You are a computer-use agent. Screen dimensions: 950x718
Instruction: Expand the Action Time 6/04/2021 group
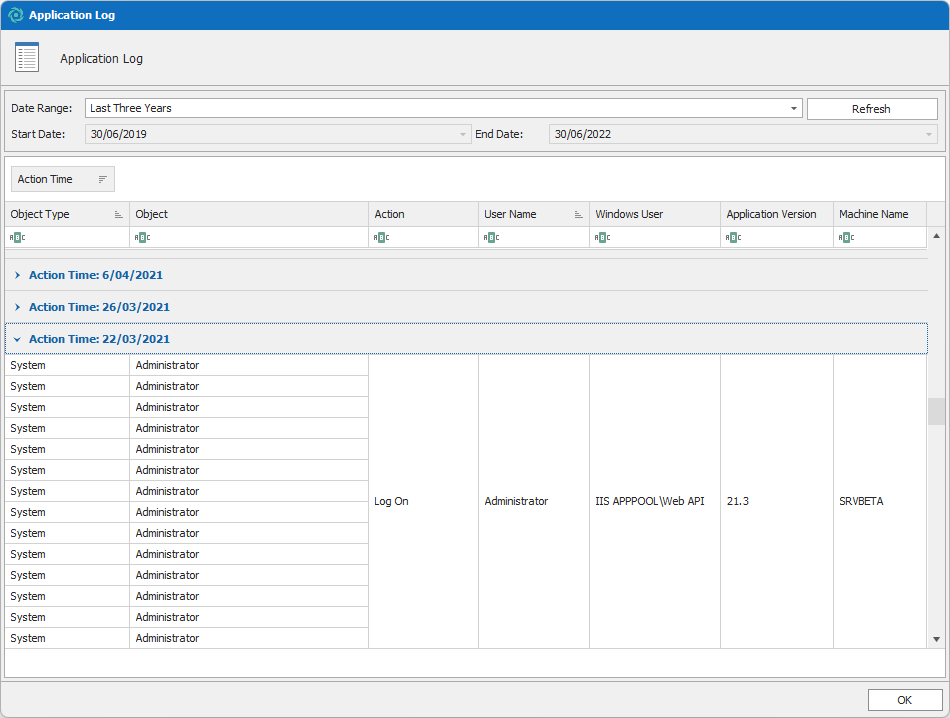[x=18, y=275]
